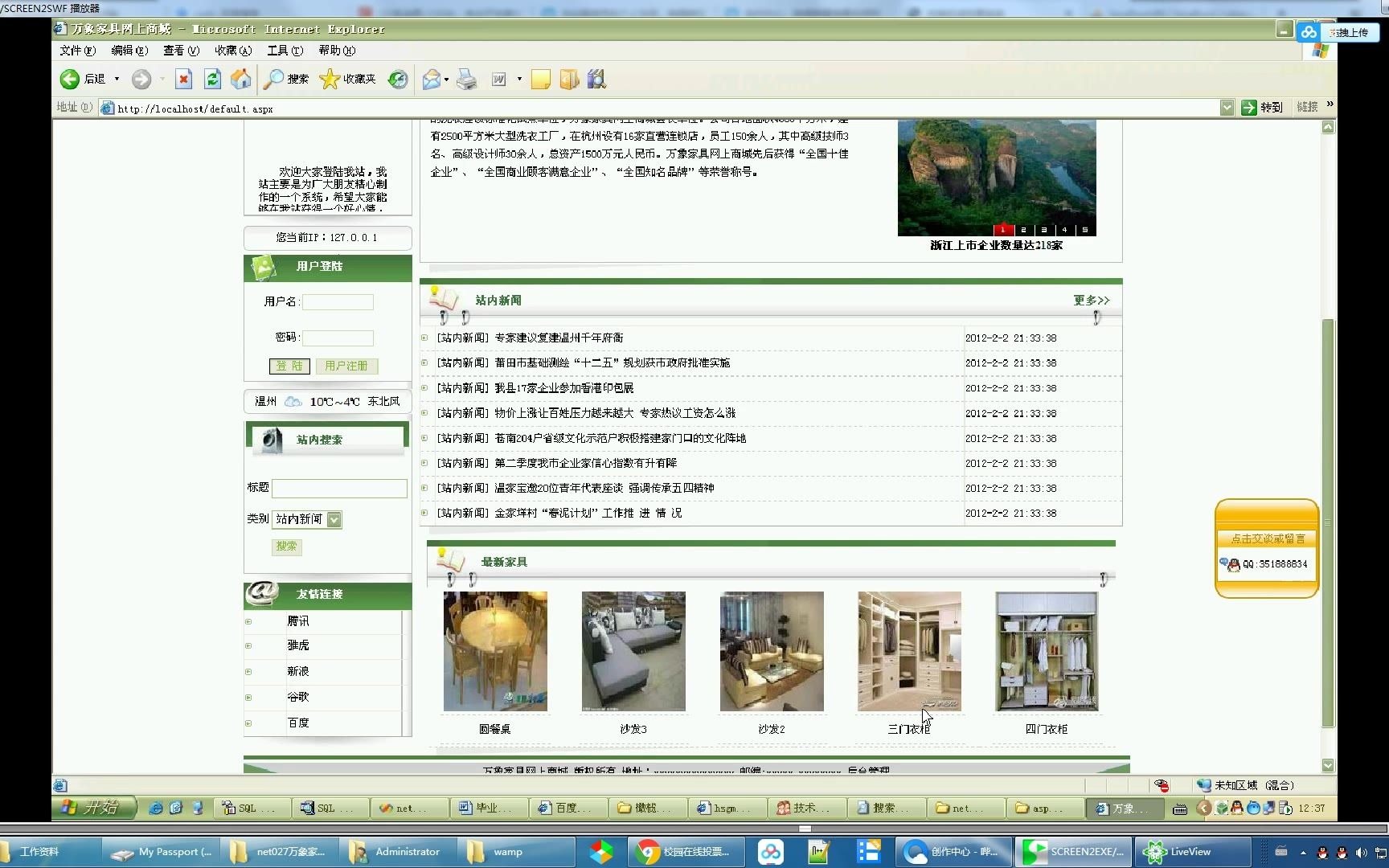The image size is (1389, 868).
Task: Open the Mail button dropdown arrow
Action: click(x=446, y=79)
